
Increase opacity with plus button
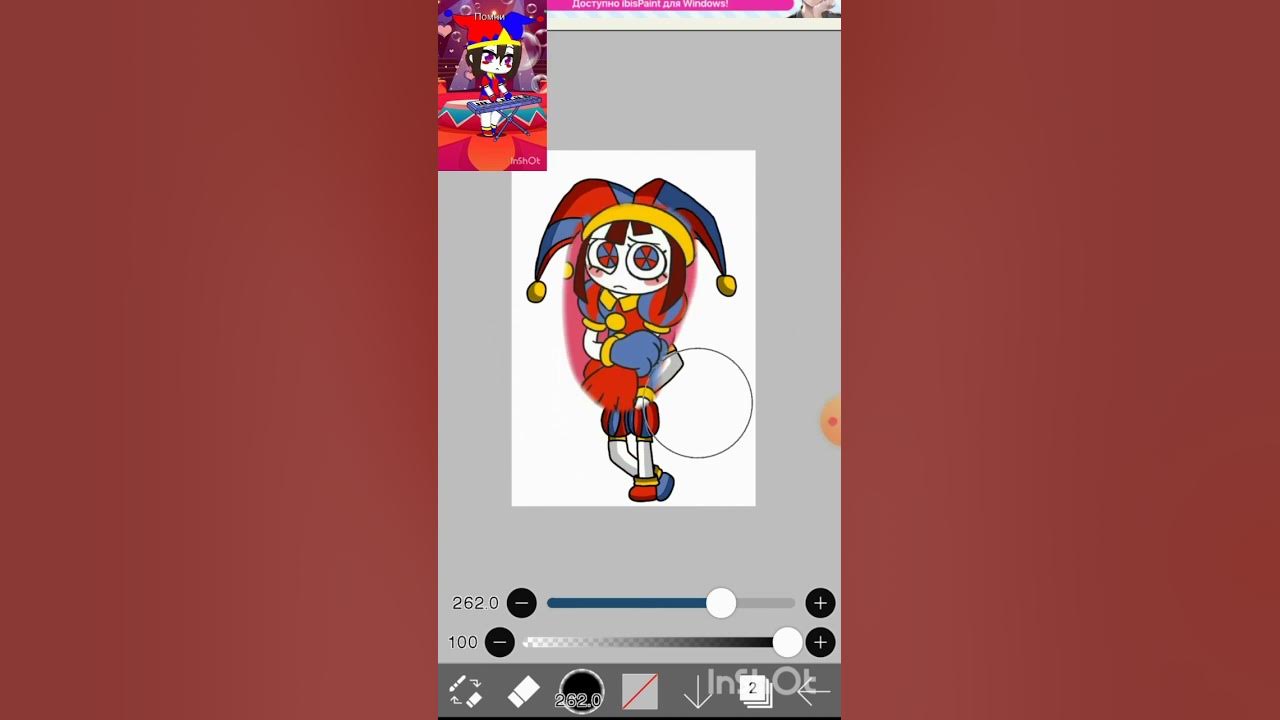pyautogui.click(x=820, y=642)
